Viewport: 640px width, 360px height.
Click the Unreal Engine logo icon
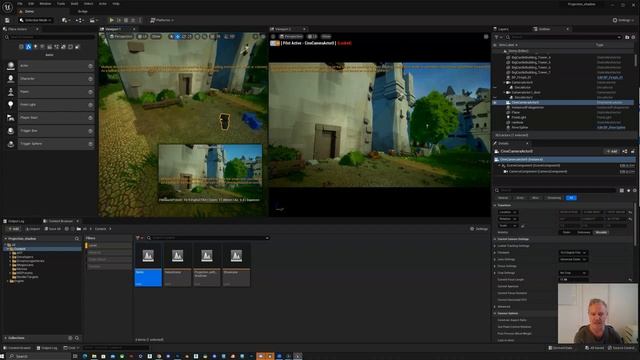(7, 7)
